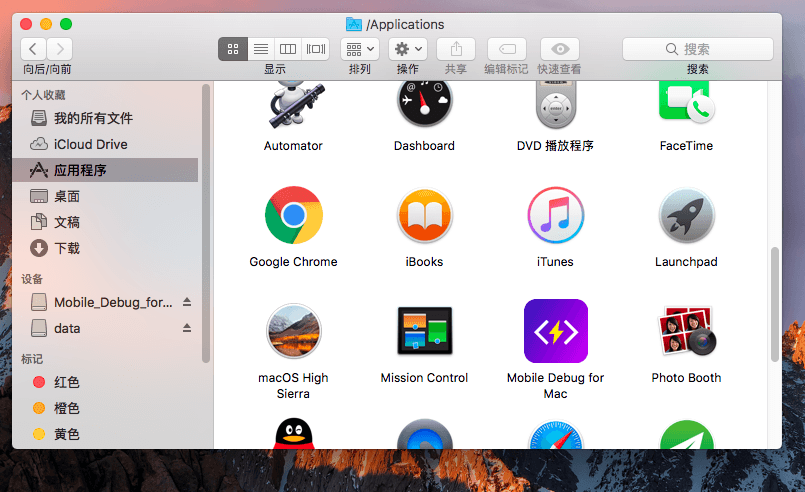This screenshot has width=805, height=492.
Task: Select the 黄色 yellow tag
Action: (x=105, y=434)
